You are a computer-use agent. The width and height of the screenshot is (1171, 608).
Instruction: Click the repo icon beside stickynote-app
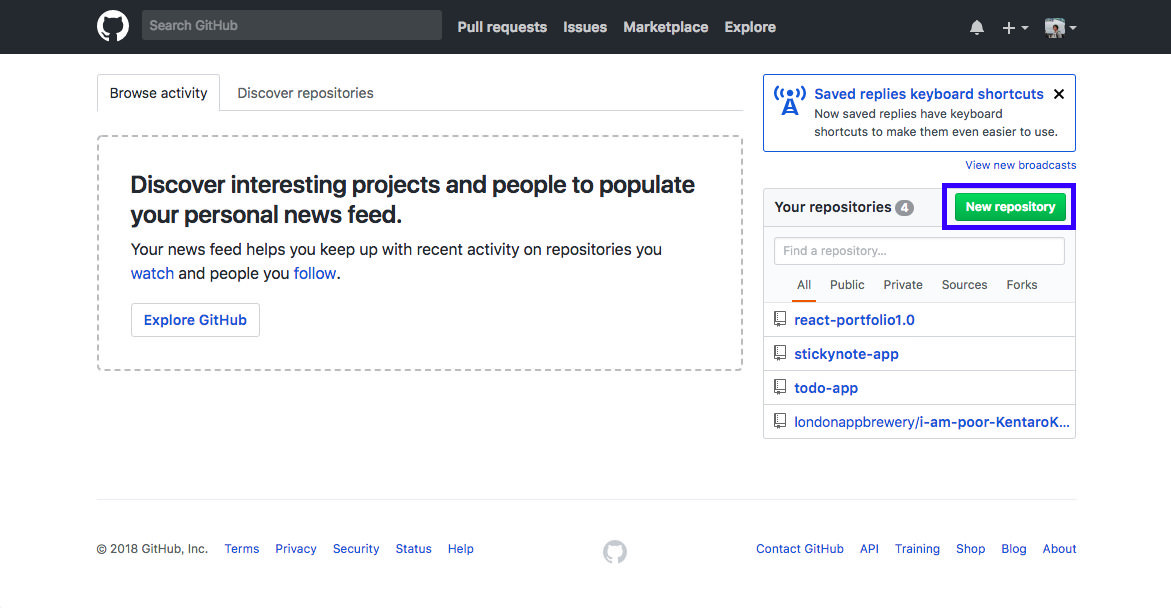pos(780,353)
